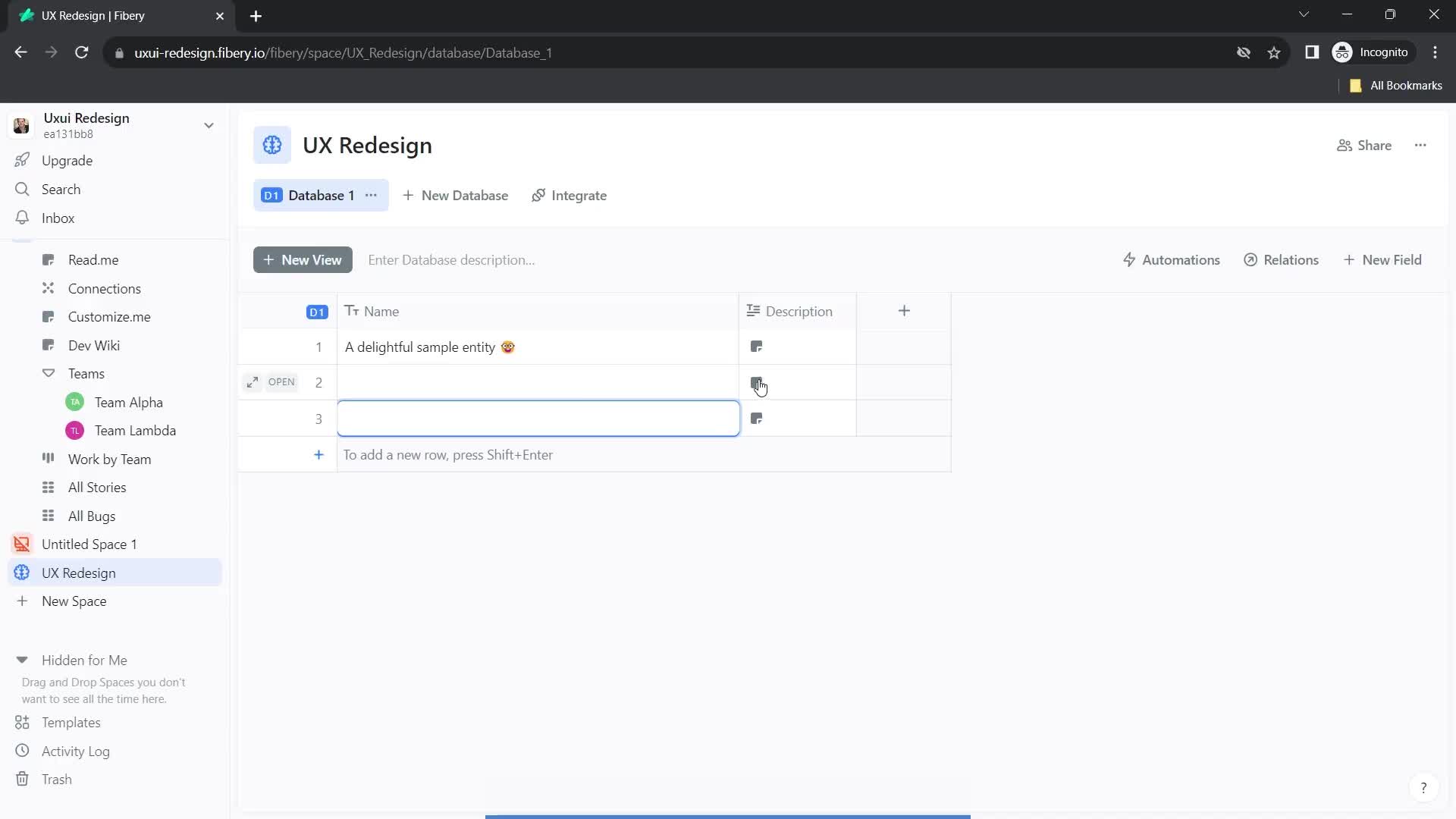Select UX Redesign in sidebar
The image size is (1456, 819).
(79, 573)
